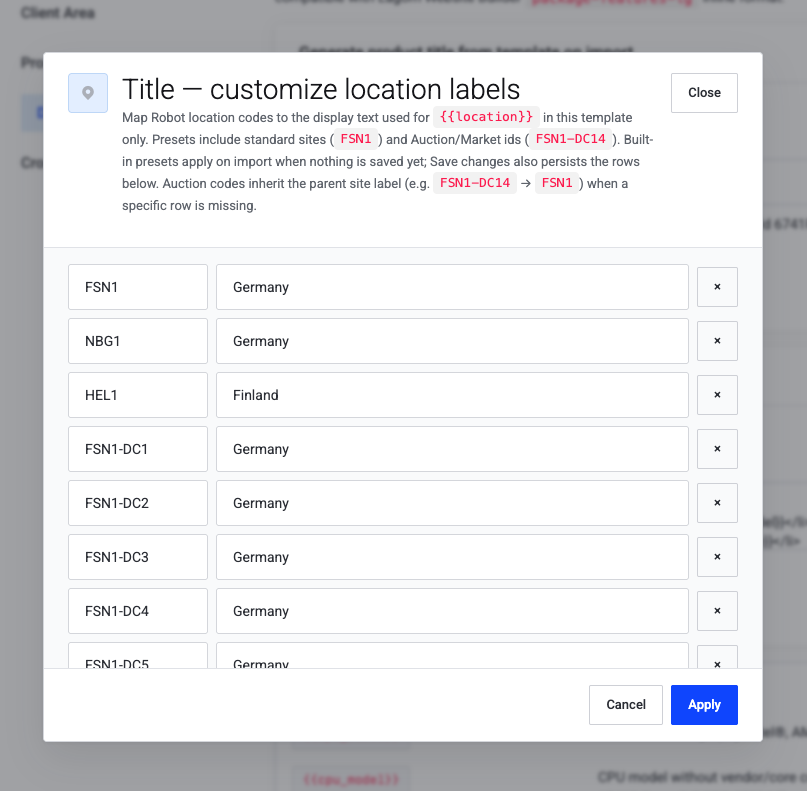Remove the HEL1 Finland row
The image size is (807, 791).
tap(717, 395)
